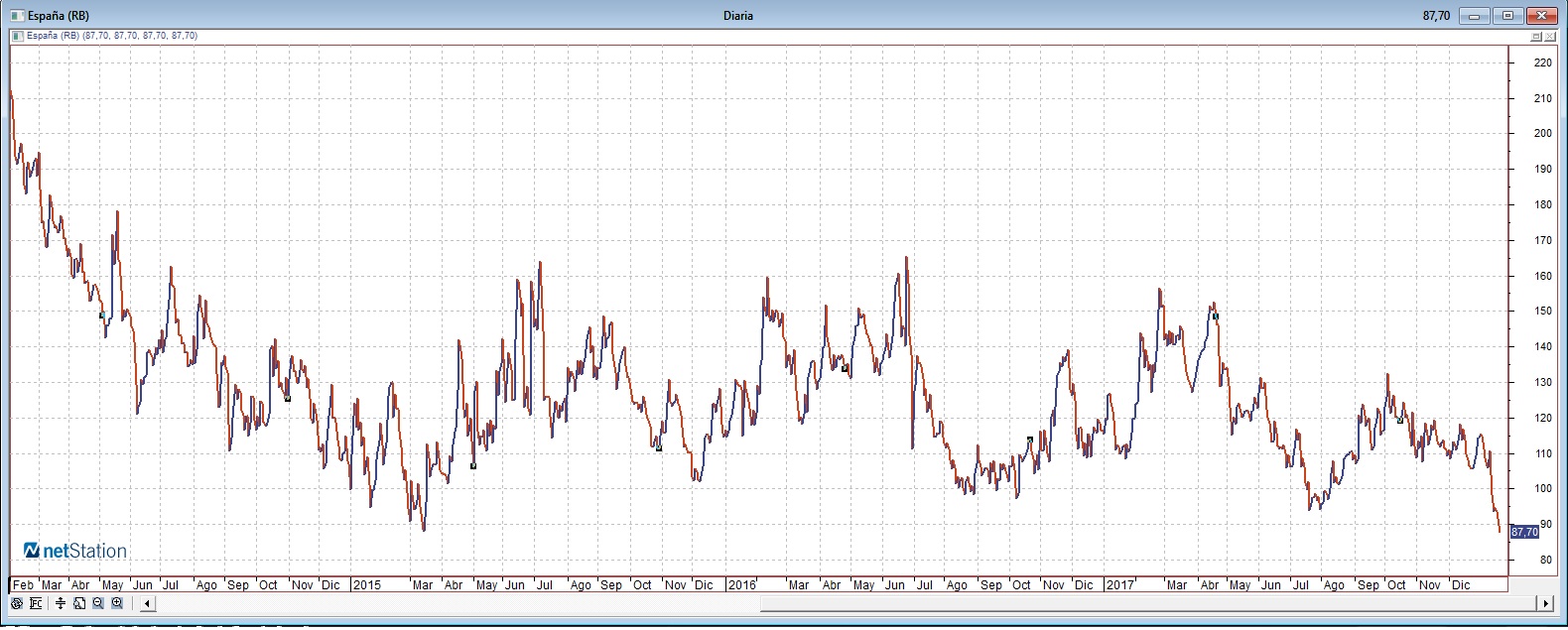This screenshot has width=1568, height=630.
Task: Zoom in using the plus magnifier
Action: tap(117, 603)
